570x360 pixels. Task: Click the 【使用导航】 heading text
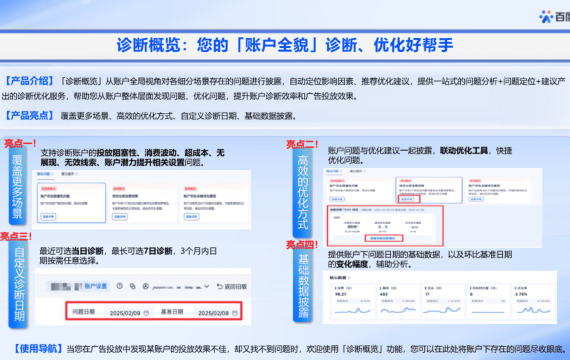click(x=38, y=349)
